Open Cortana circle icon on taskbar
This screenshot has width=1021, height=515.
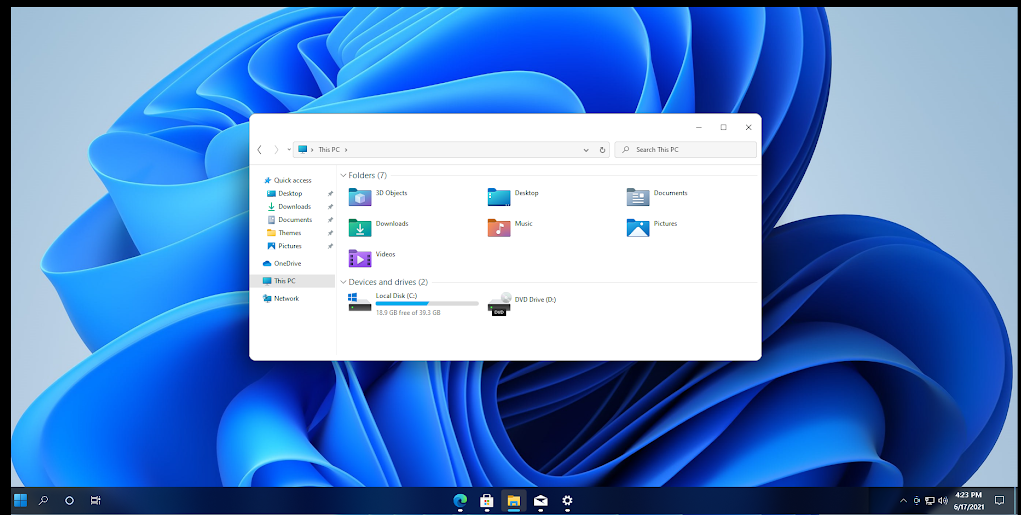point(69,500)
